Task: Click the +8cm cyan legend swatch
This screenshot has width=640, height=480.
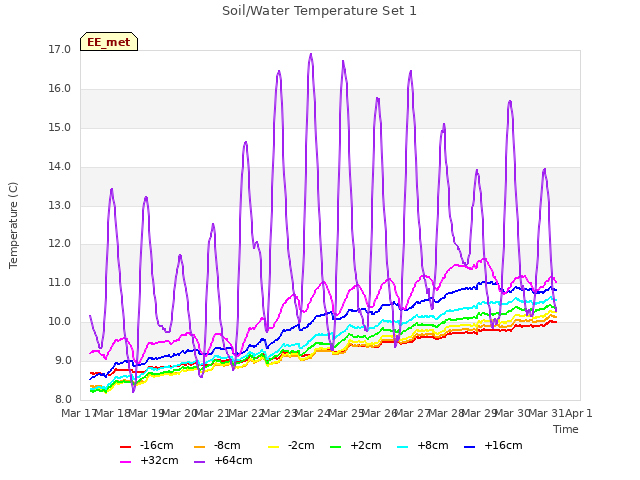Action: click(402, 447)
